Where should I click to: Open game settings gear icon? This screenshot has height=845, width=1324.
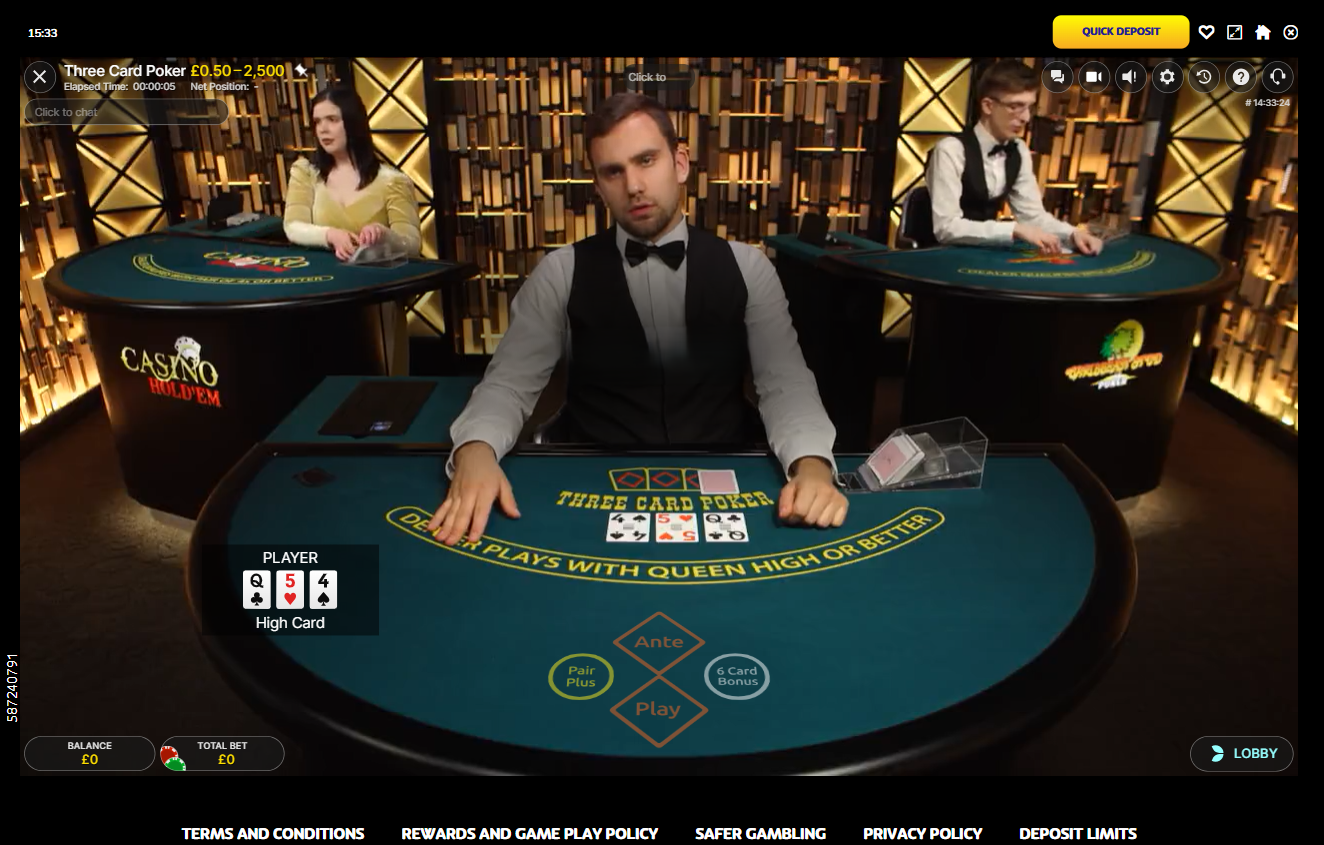[1167, 77]
